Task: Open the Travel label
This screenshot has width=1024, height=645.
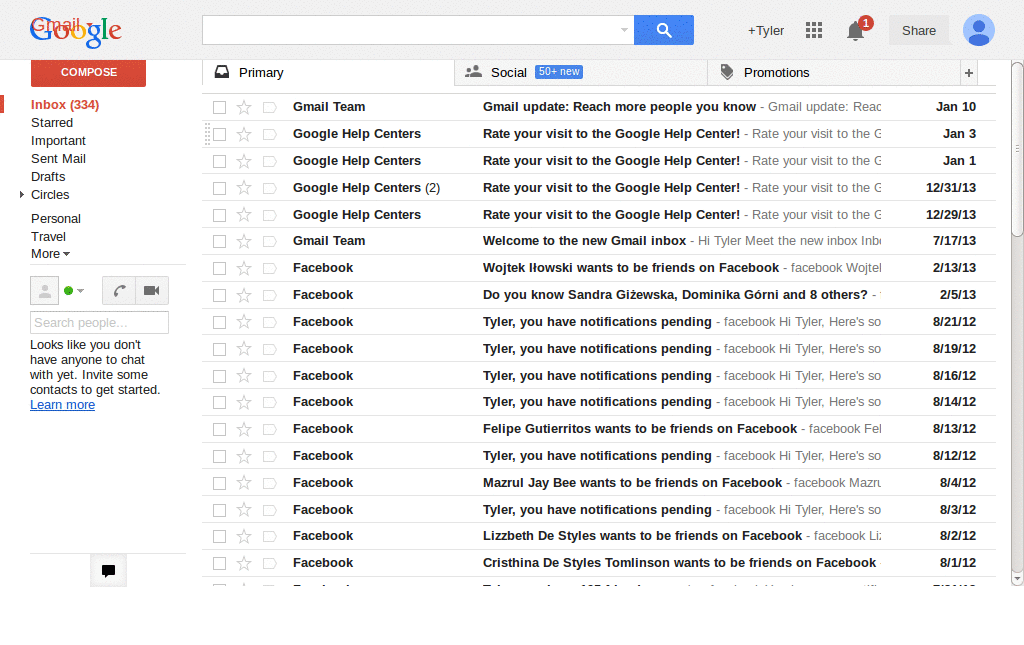Action: 48,237
